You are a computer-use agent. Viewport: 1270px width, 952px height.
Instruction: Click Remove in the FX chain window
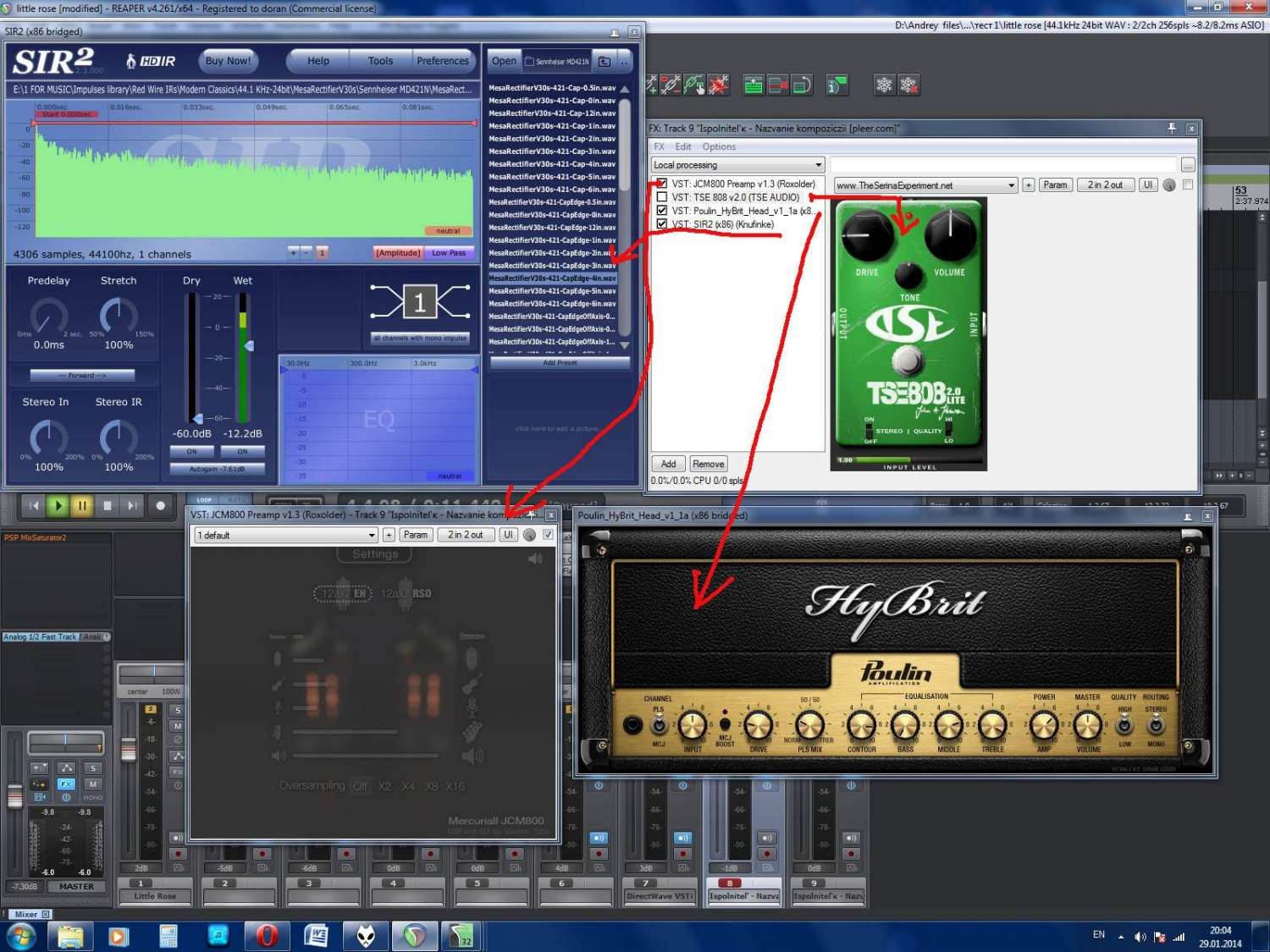[708, 464]
